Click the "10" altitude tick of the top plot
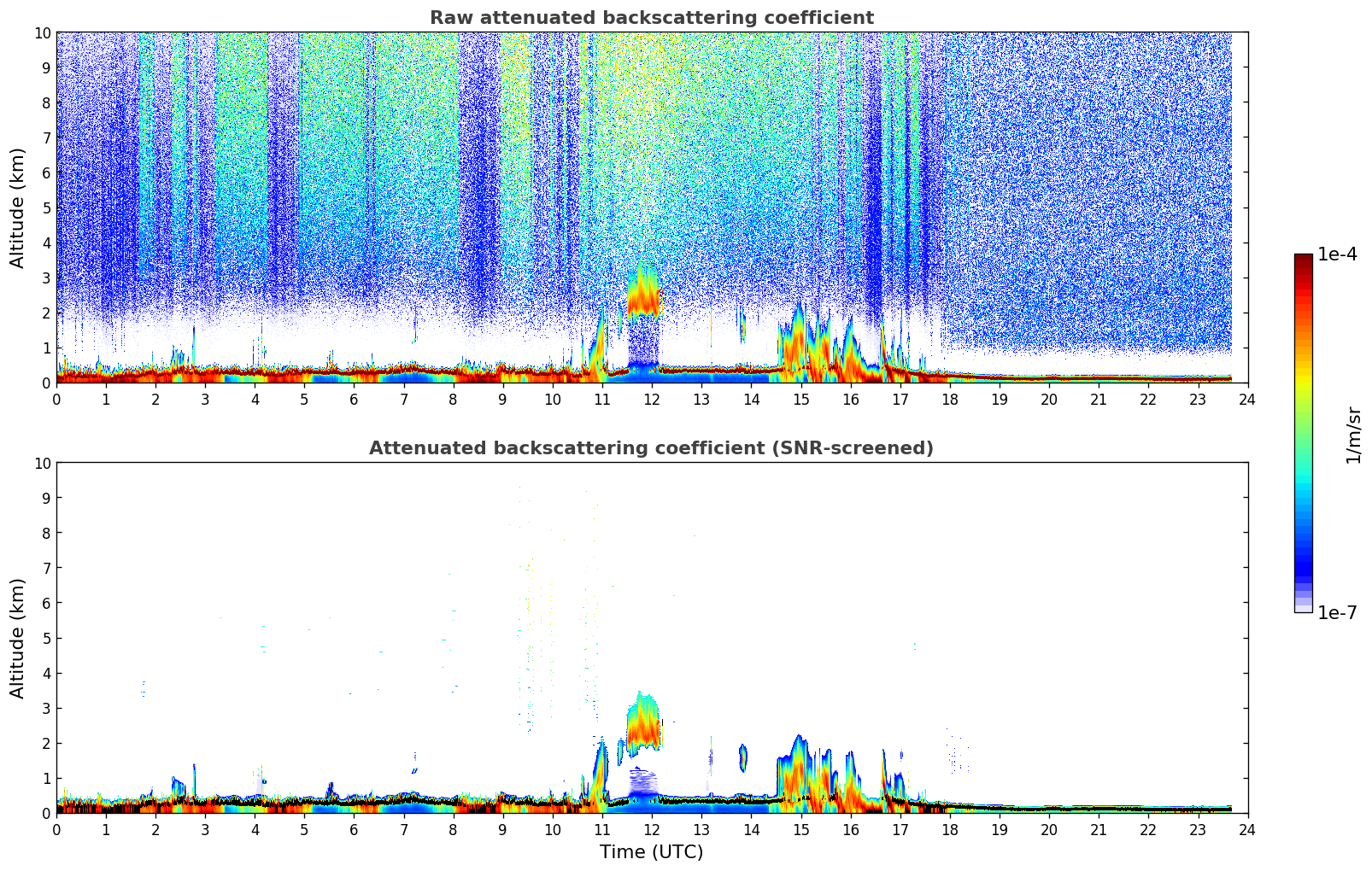1372x871 pixels. tap(42, 32)
